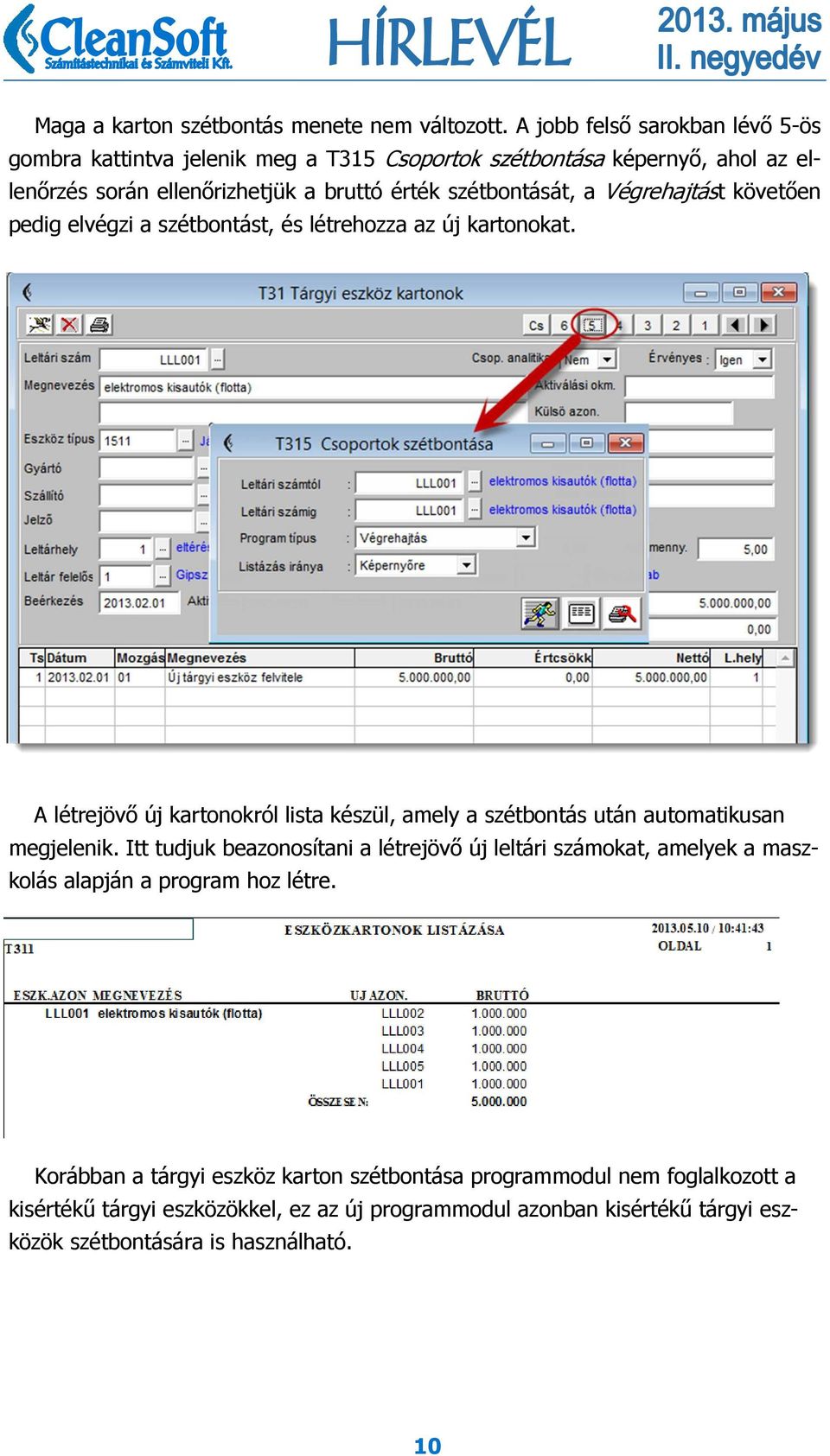Click the Jelző input field

click(147, 521)
